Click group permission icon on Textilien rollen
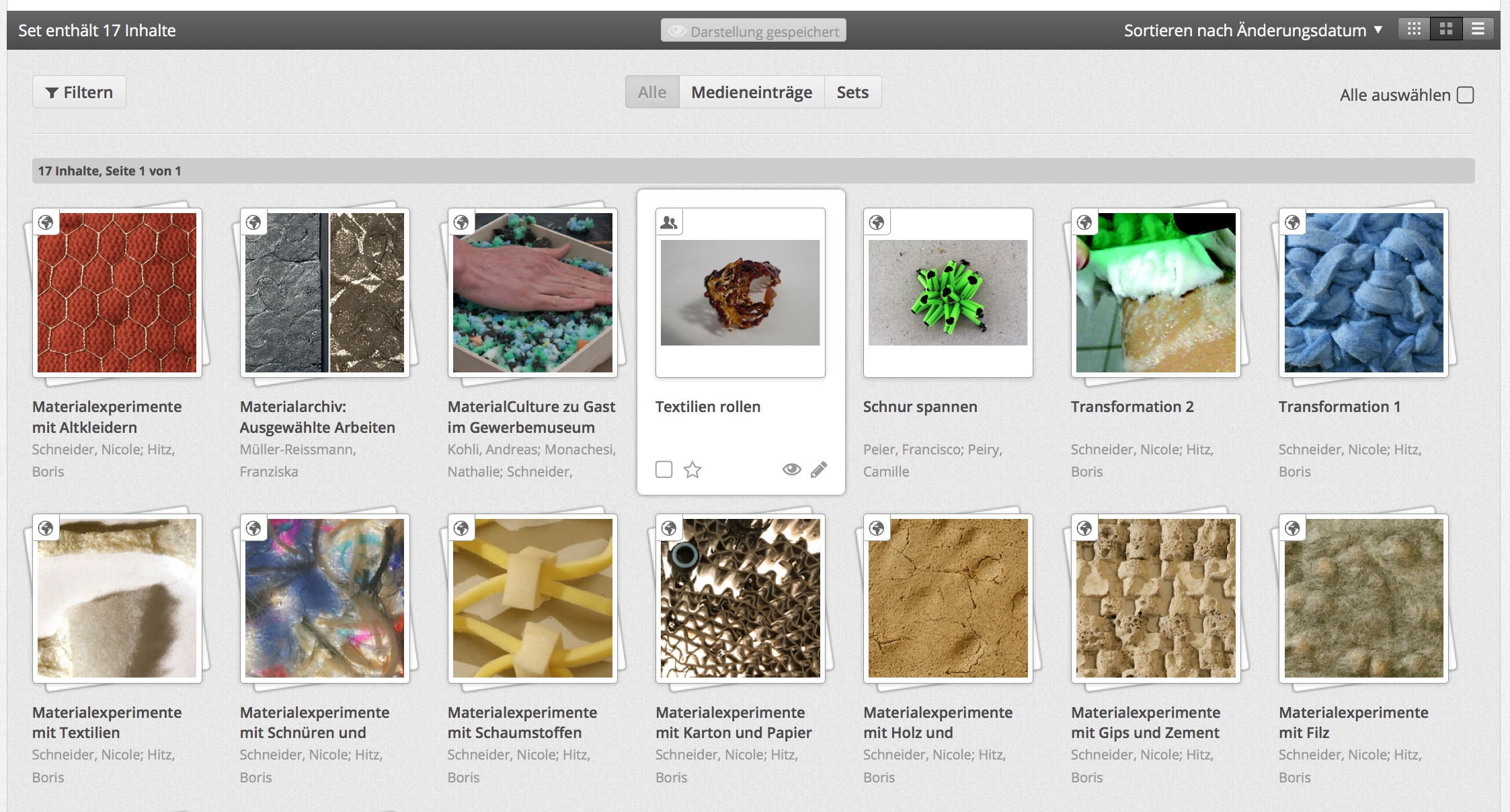Image resolution: width=1510 pixels, height=812 pixels. click(669, 222)
